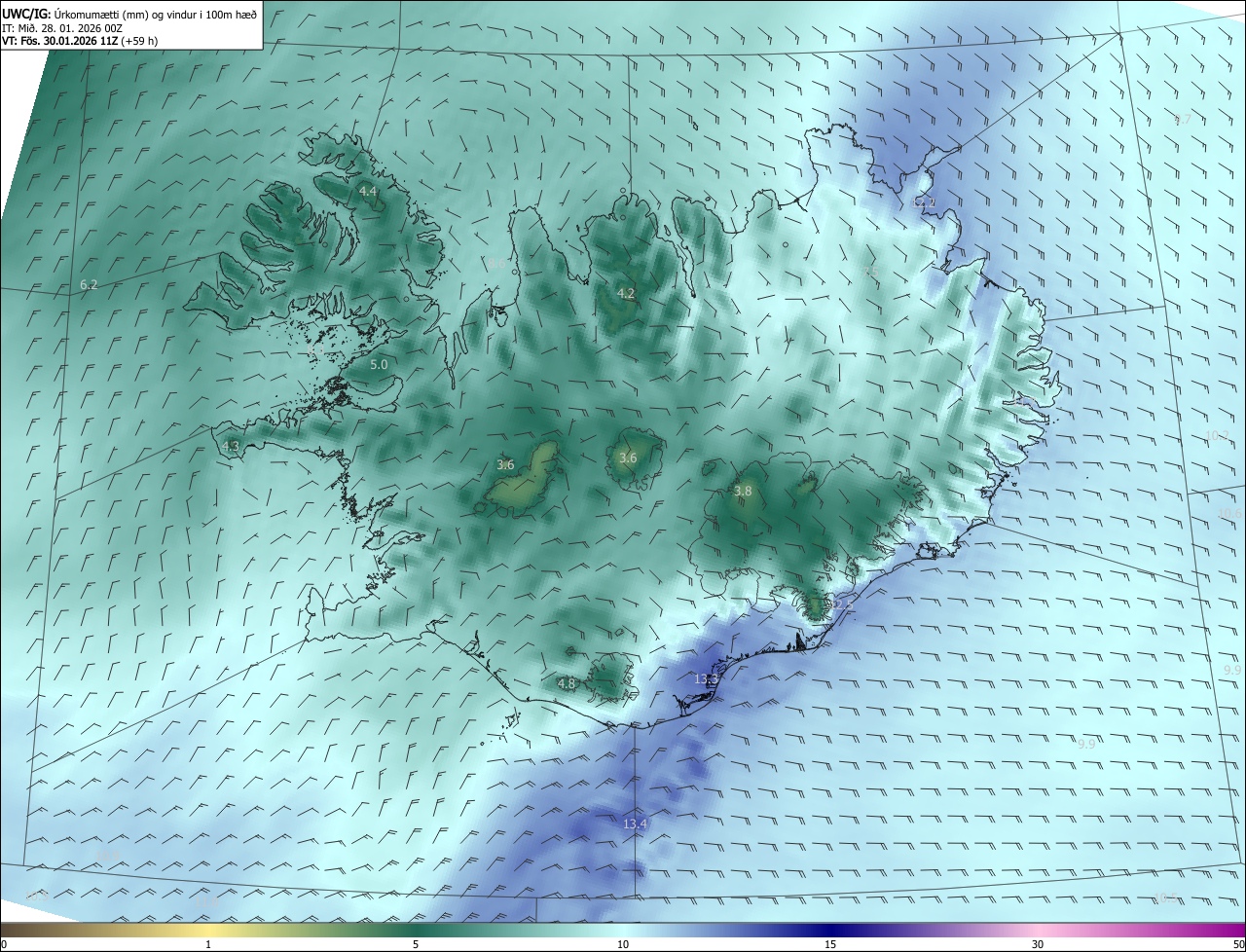Click the color scale tick label 10
Image resolution: width=1246 pixels, height=952 pixels.
[623, 944]
